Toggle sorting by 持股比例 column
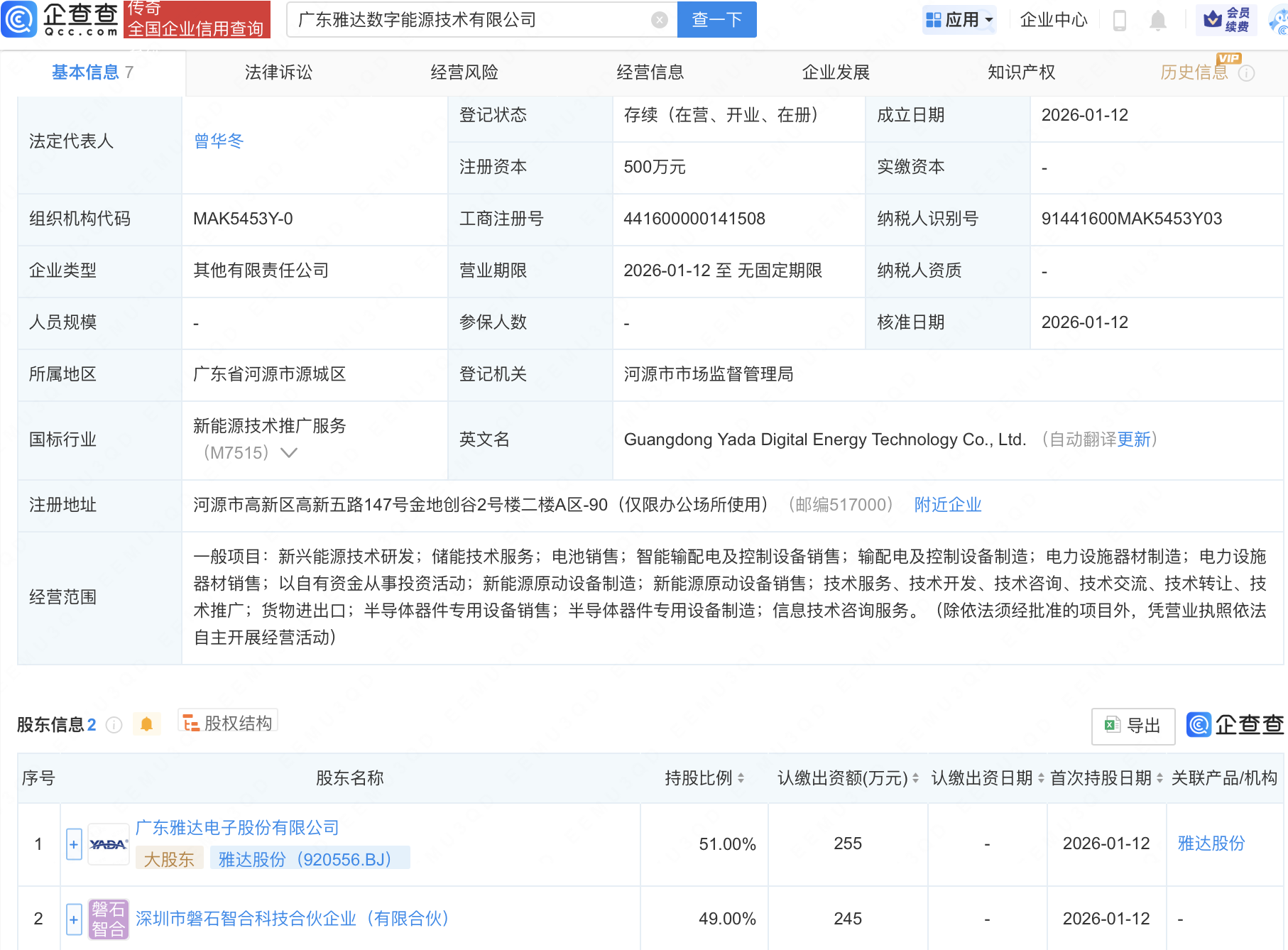 741,777
